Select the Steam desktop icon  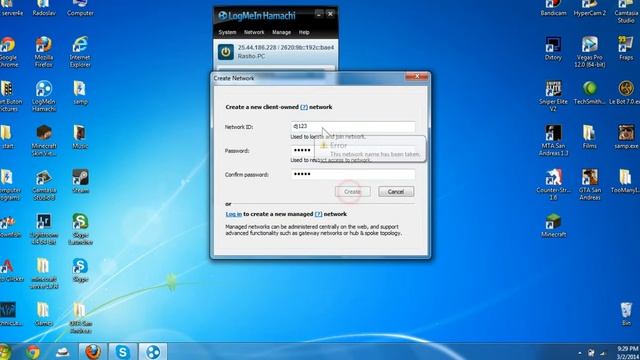[x=80, y=181]
